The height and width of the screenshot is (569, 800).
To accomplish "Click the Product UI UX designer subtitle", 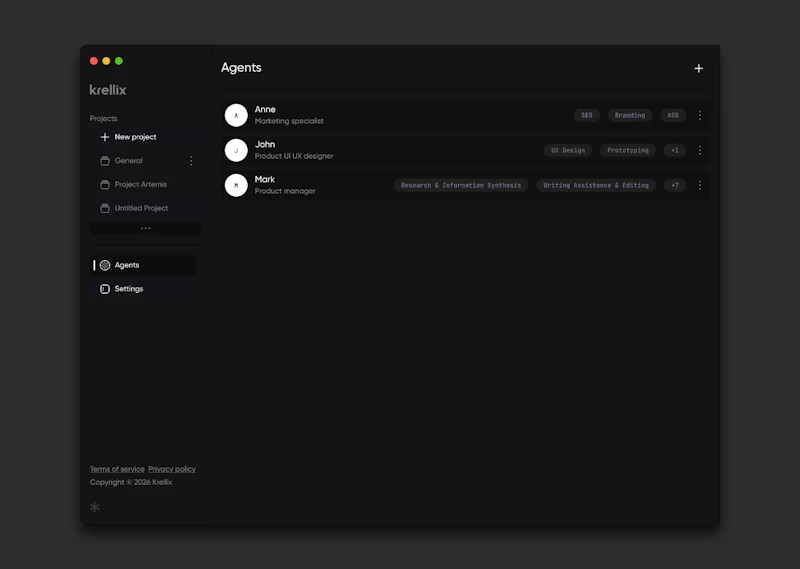I will coord(294,156).
